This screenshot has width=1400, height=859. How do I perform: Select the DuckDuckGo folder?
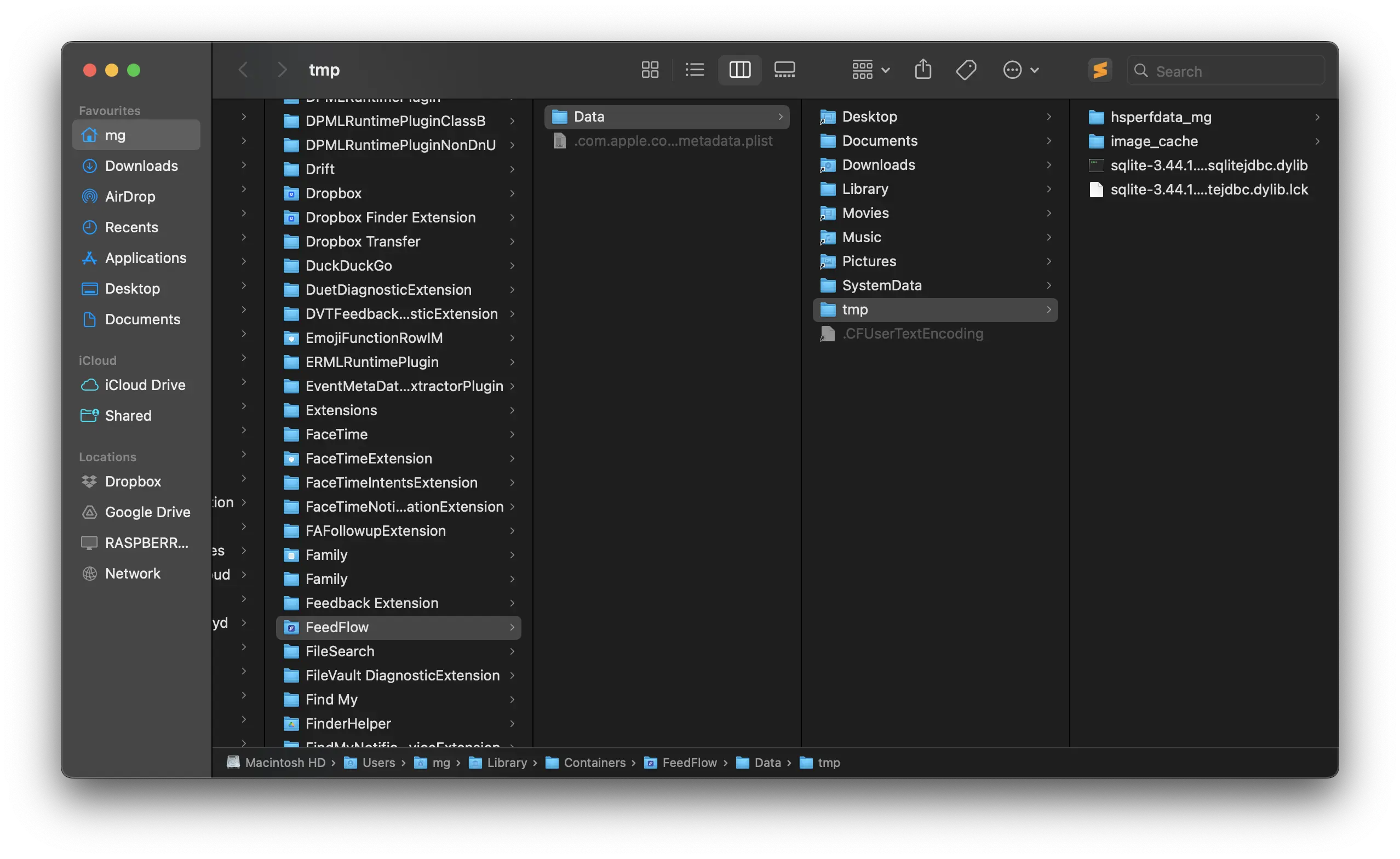pos(398,266)
